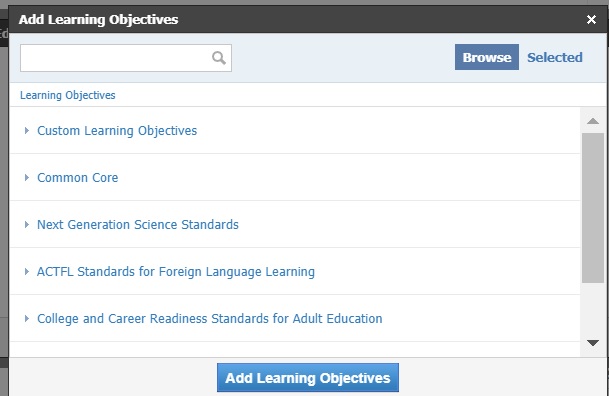Open College and Career Readiness Standards text
The height and width of the screenshot is (396, 609).
(x=209, y=319)
